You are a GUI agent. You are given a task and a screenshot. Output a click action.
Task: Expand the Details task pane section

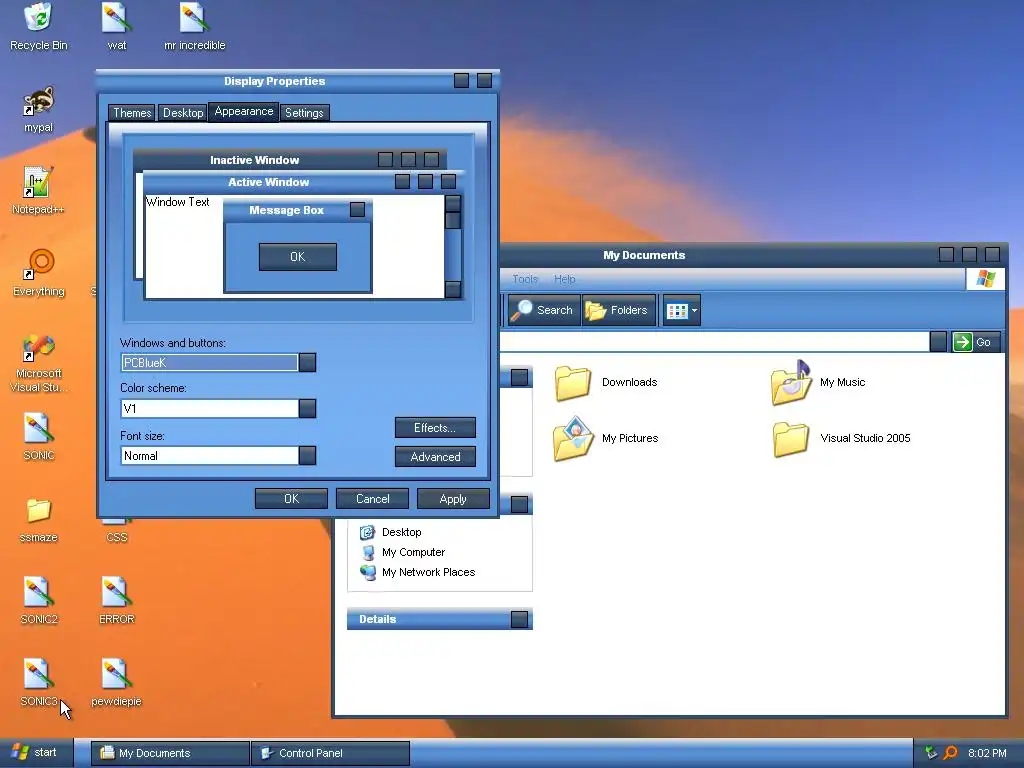pyautogui.click(x=519, y=619)
